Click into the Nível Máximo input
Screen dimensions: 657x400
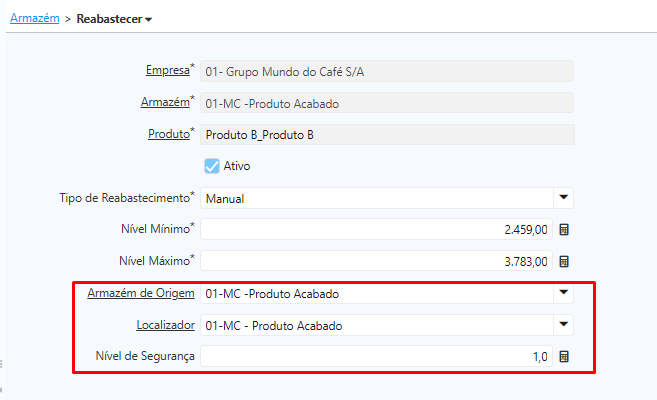click(x=376, y=262)
